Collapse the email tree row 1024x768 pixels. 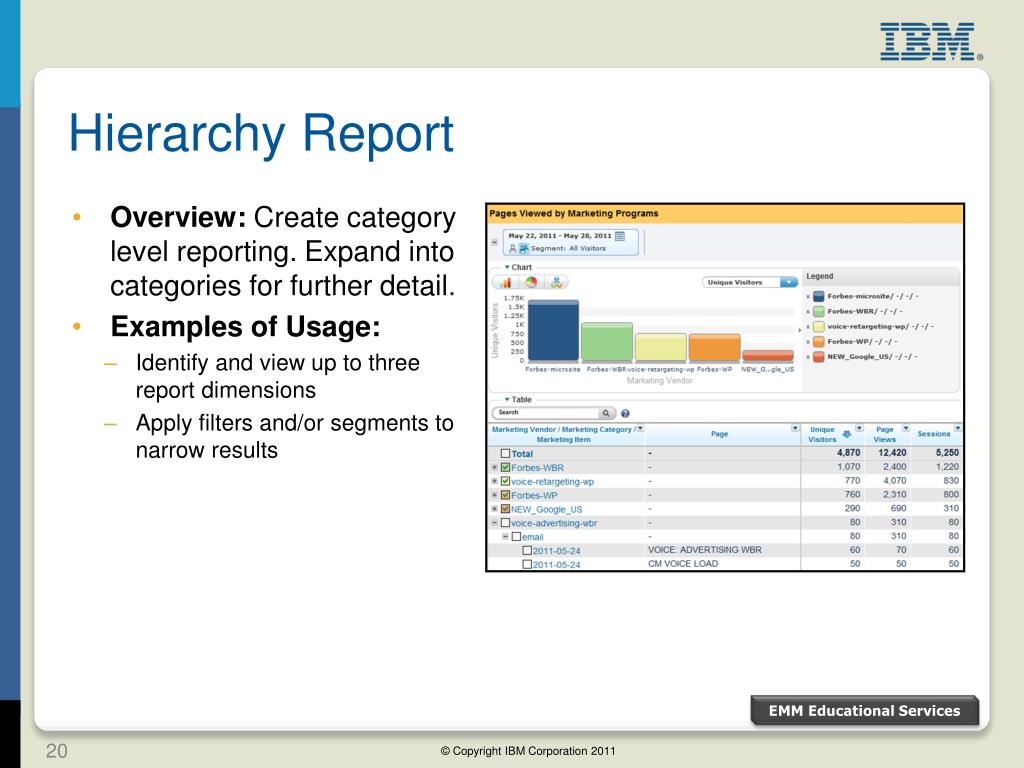coord(505,537)
